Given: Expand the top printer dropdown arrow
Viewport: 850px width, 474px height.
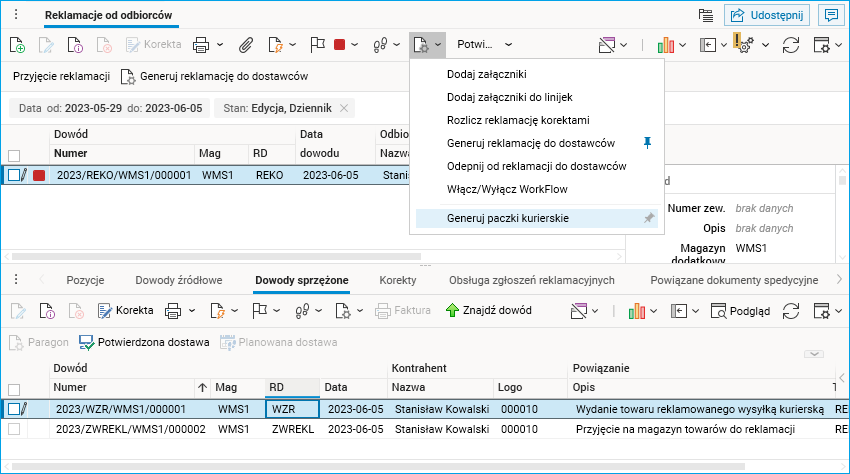Looking at the screenshot, I should [x=220, y=45].
